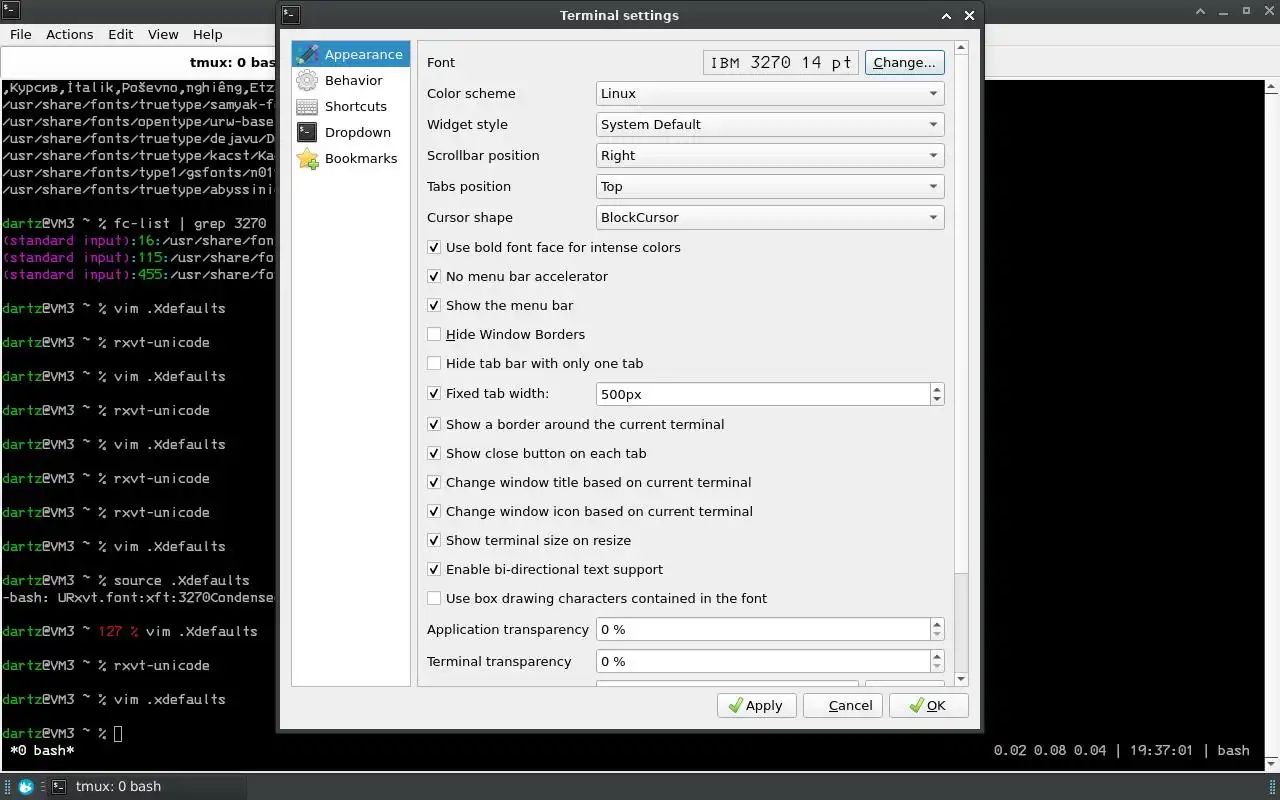The height and width of the screenshot is (800, 1280).
Task: Click the '*0 bash*' tmux status text
Action: click(42, 750)
